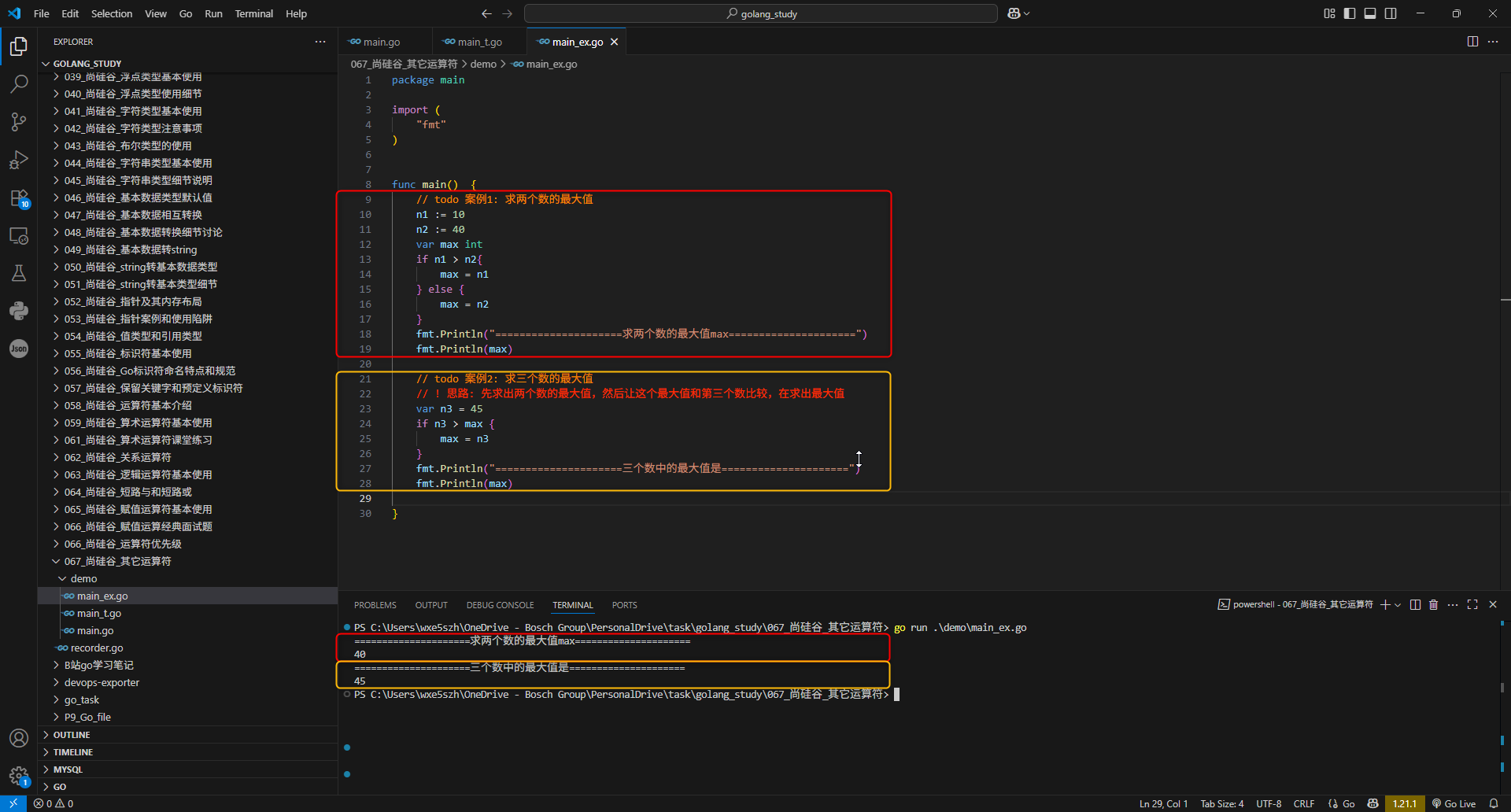Close the main_ex.go editor tab
The width and height of the screenshot is (1511, 812).
click(x=615, y=42)
